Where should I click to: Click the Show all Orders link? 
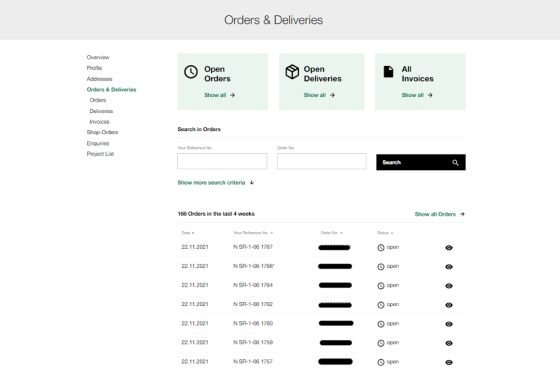[x=439, y=214]
